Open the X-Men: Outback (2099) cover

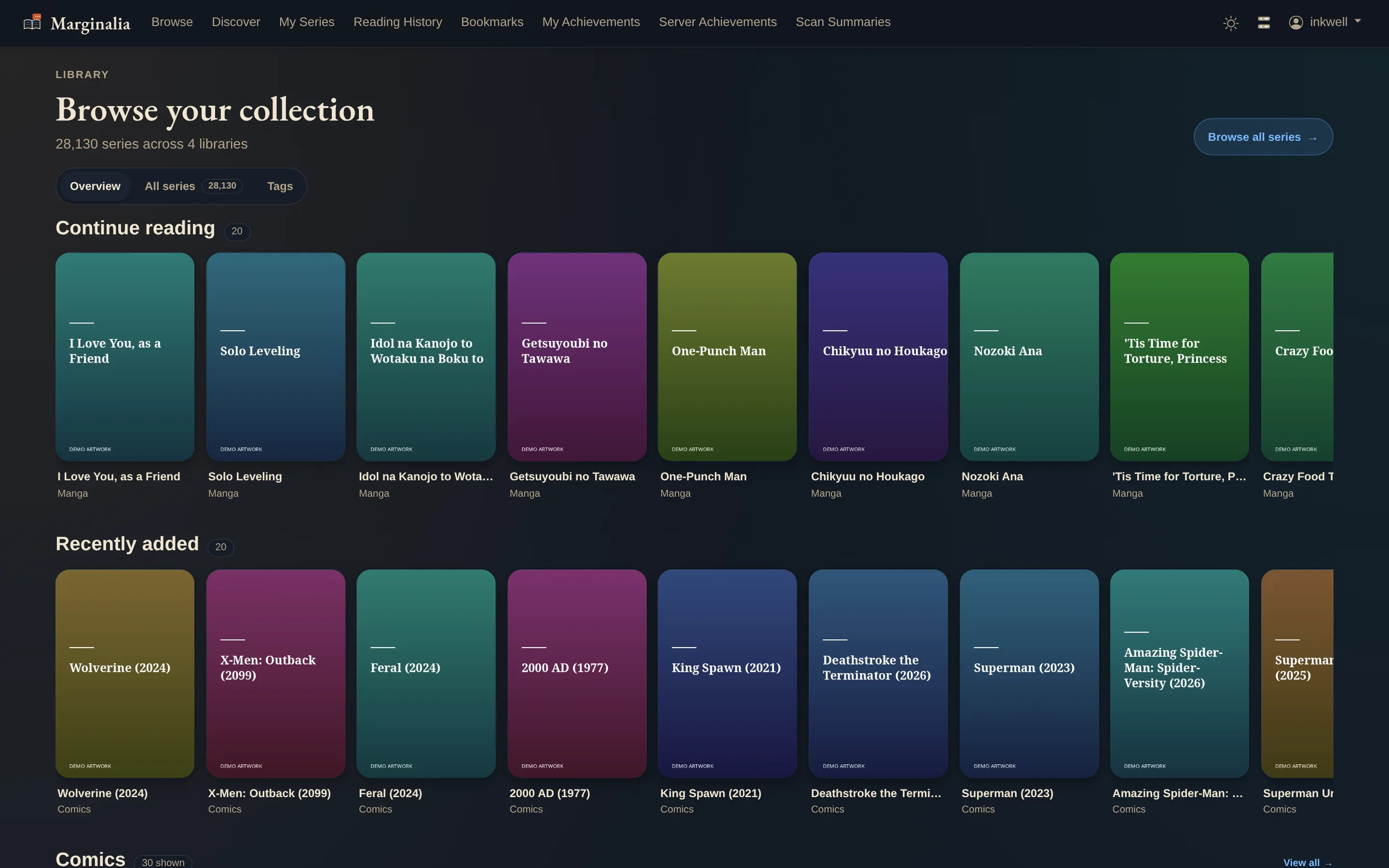pos(275,673)
